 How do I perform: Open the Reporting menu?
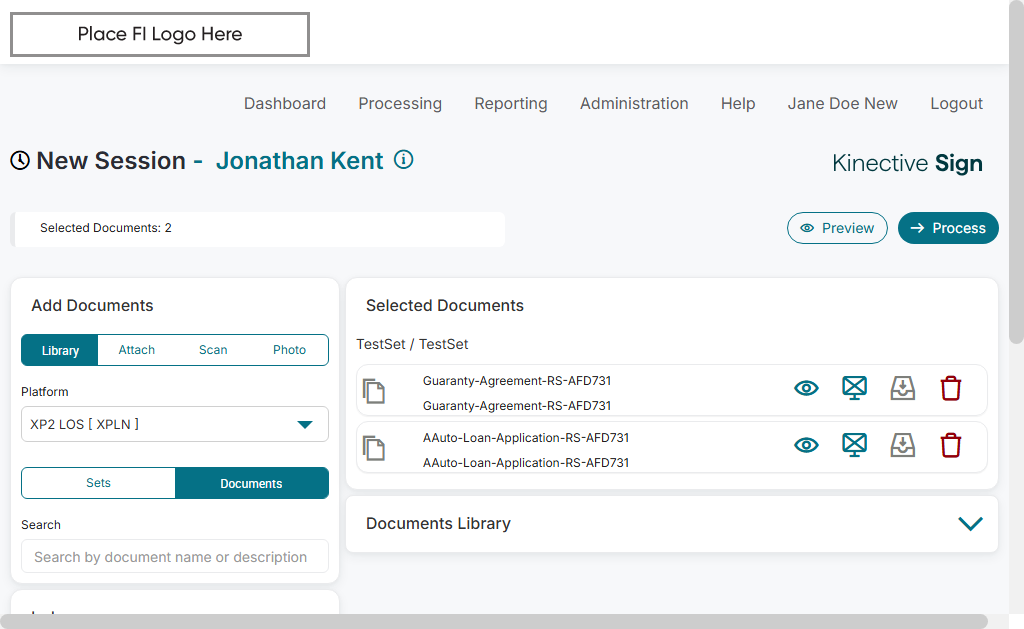511,103
